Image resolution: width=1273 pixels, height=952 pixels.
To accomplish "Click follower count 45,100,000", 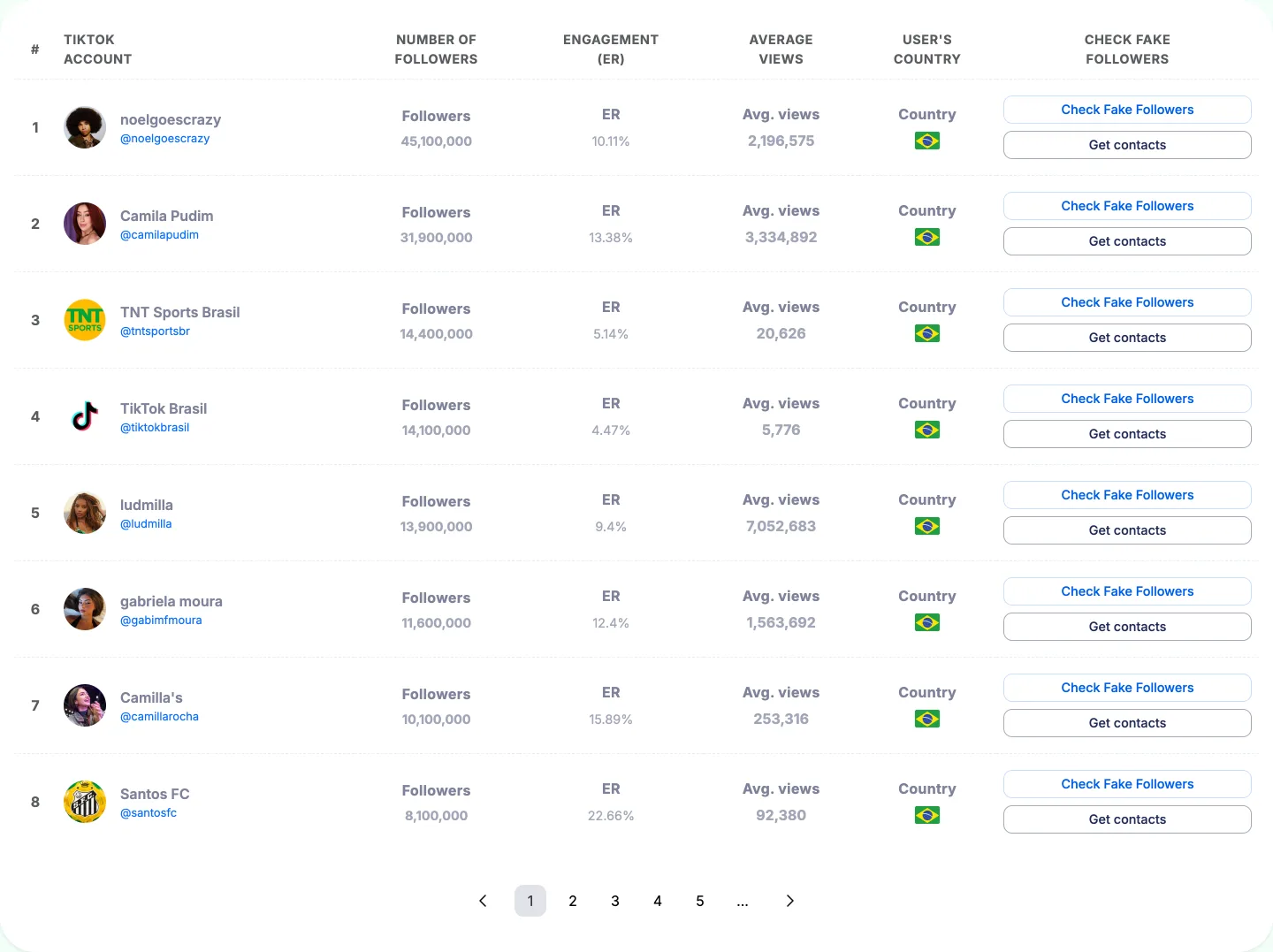I will [436, 141].
